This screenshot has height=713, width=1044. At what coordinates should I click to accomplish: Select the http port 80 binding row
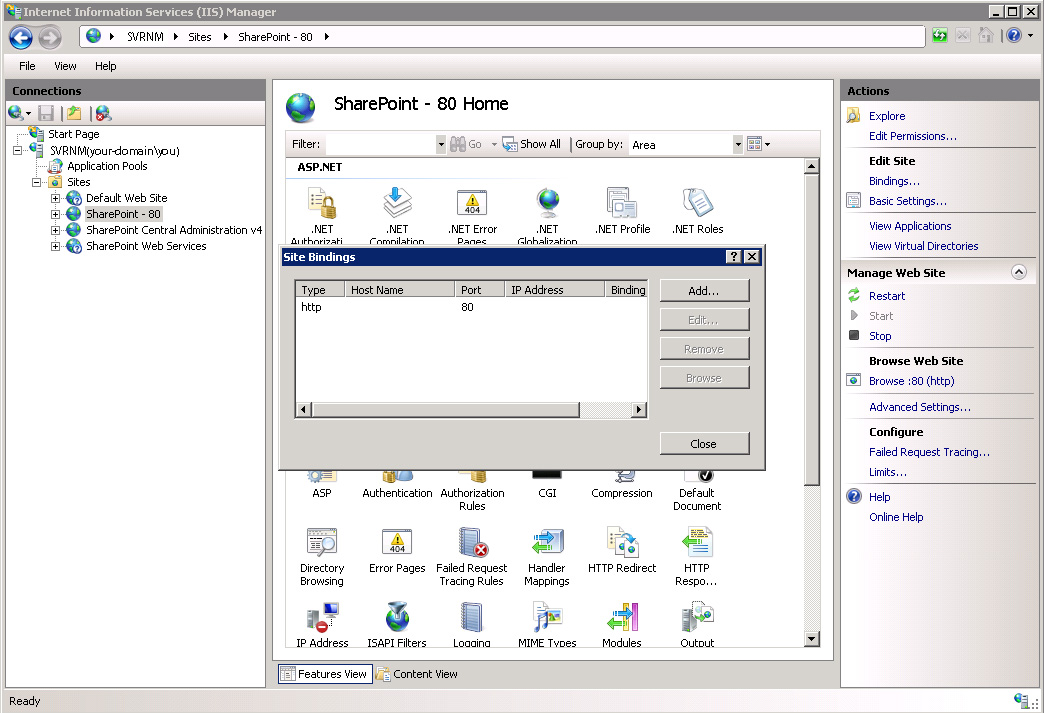(x=471, y=307)
